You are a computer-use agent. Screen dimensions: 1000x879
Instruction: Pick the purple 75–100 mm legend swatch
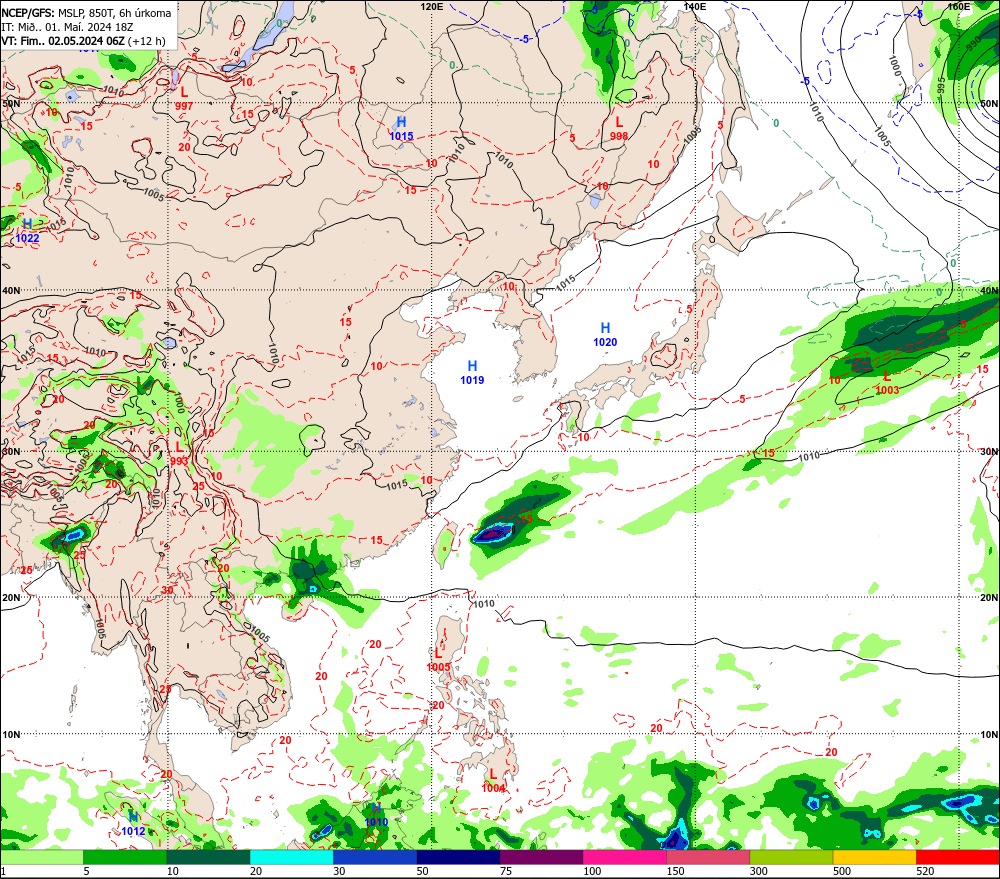(x=541, y=857)
